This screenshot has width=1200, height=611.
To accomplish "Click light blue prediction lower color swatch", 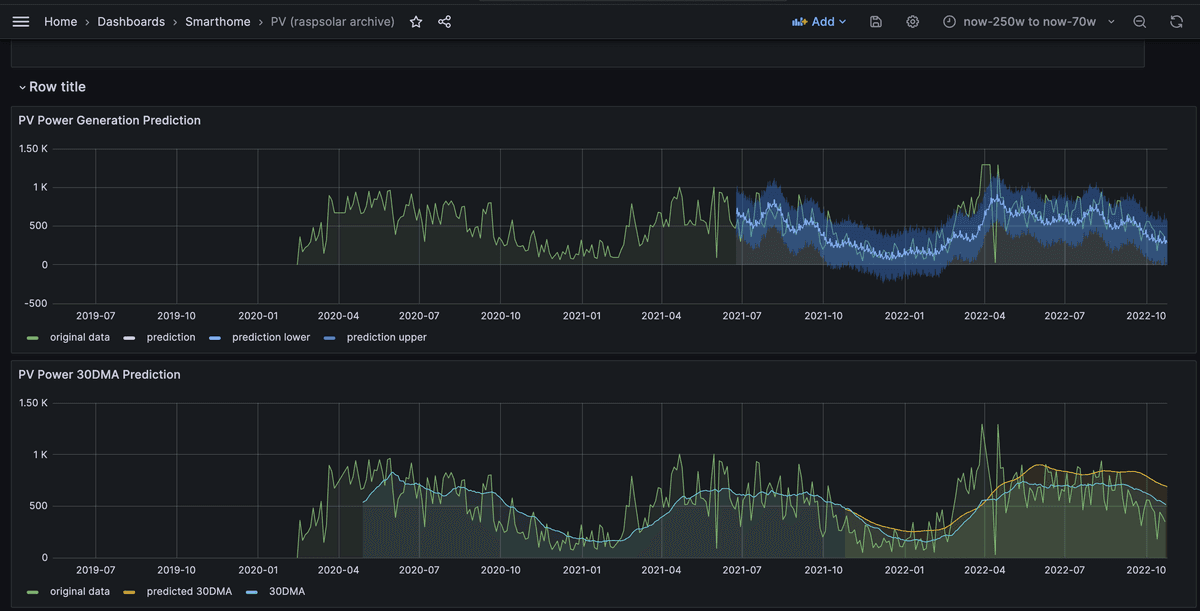I will point(215,338).
